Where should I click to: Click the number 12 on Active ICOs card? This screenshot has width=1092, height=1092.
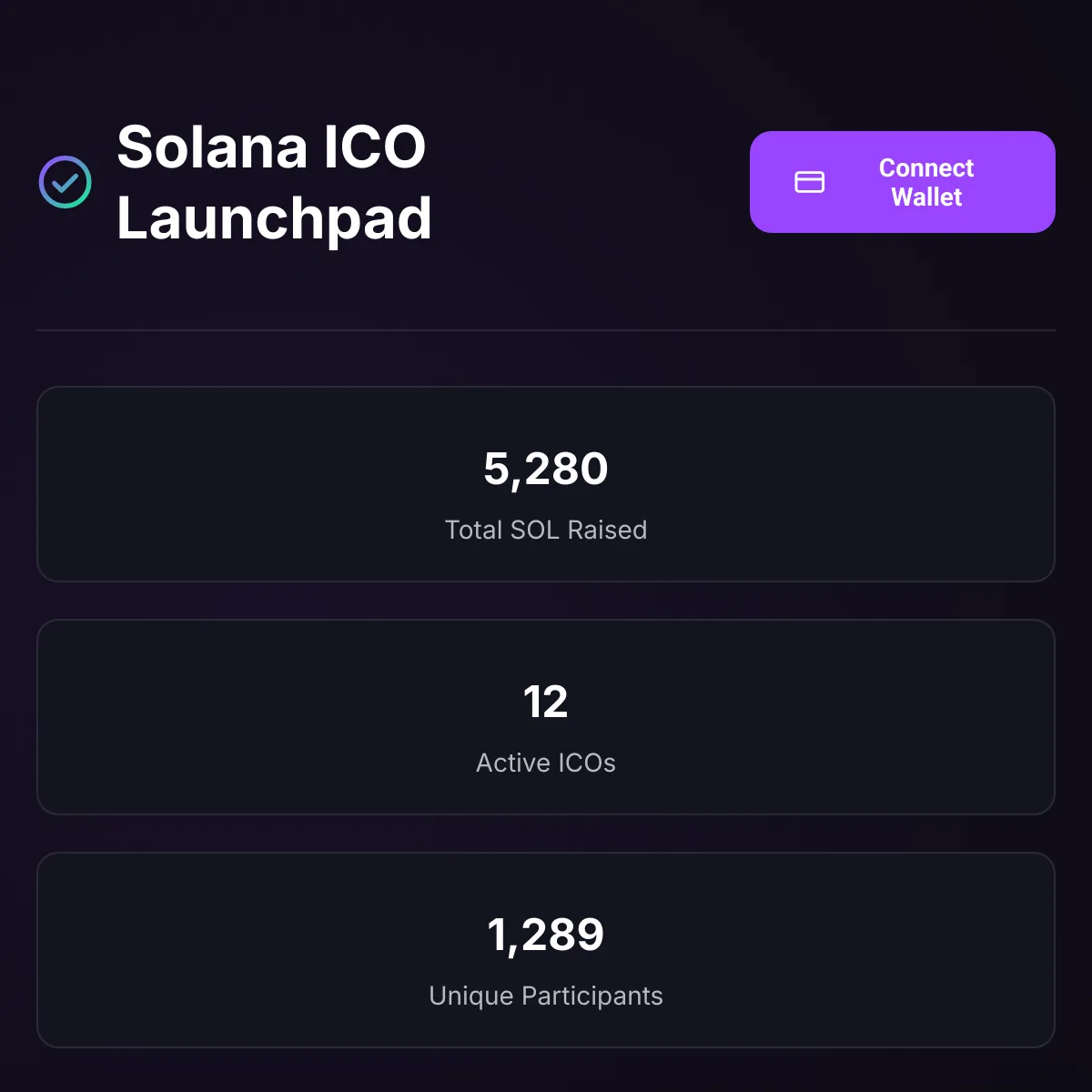coord(546,702)
